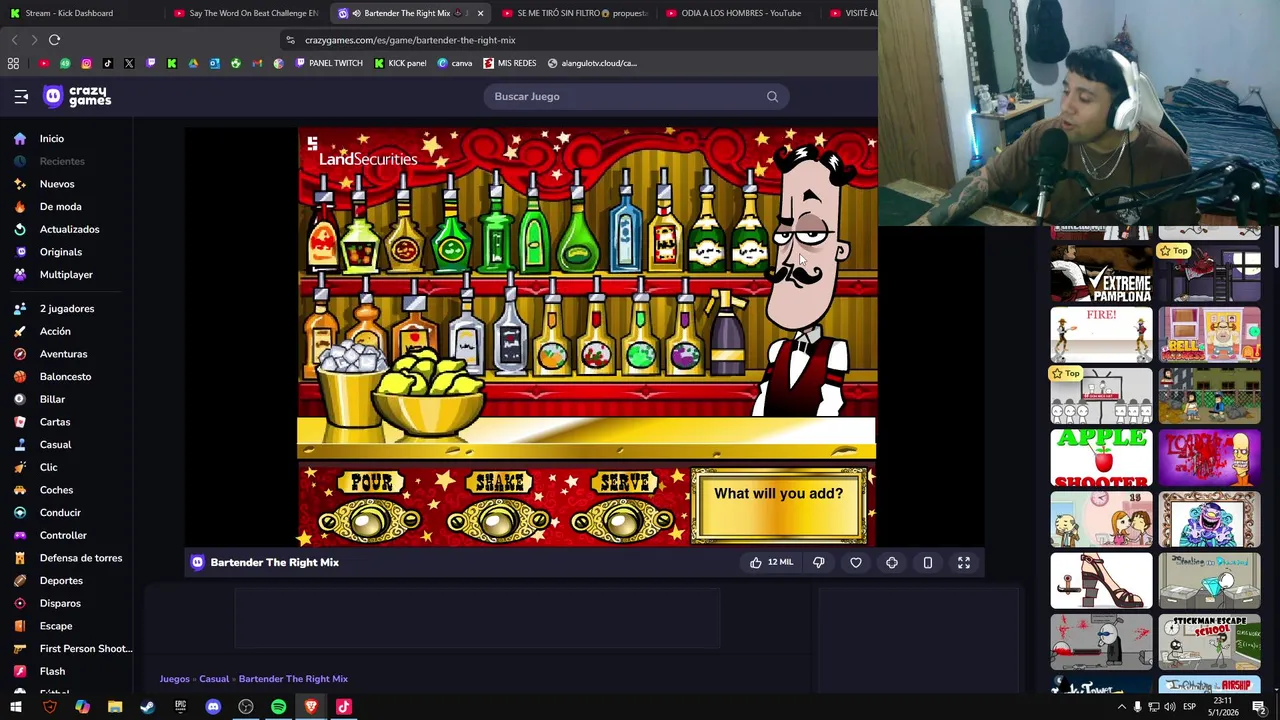Open Apple Shooter game thumbnail
Screen dimensions: 1280x720
(1101, 457)
